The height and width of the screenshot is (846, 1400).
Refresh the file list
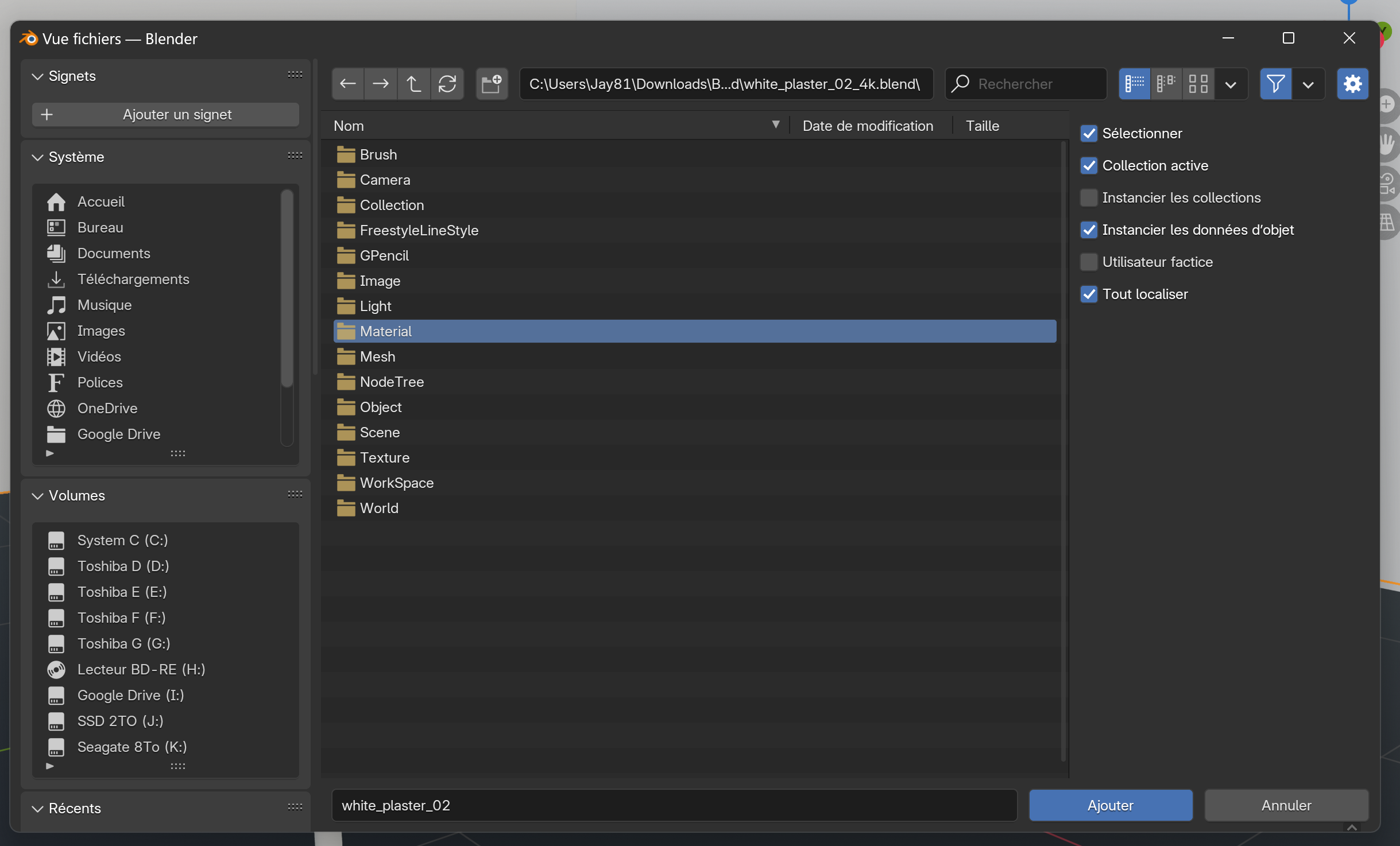click(447, 84)
